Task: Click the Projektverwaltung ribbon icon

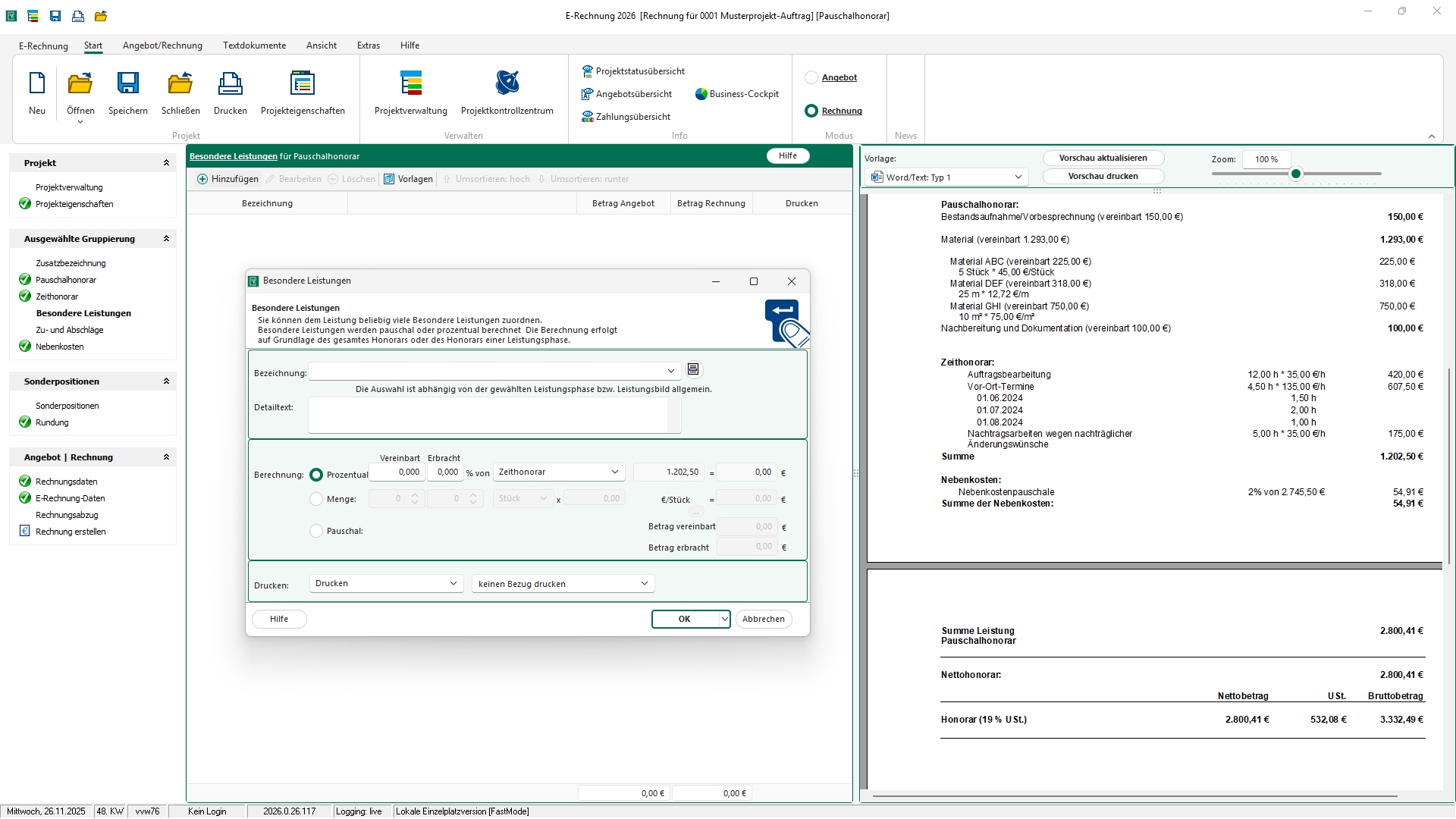Action: [x=411, y=83]
